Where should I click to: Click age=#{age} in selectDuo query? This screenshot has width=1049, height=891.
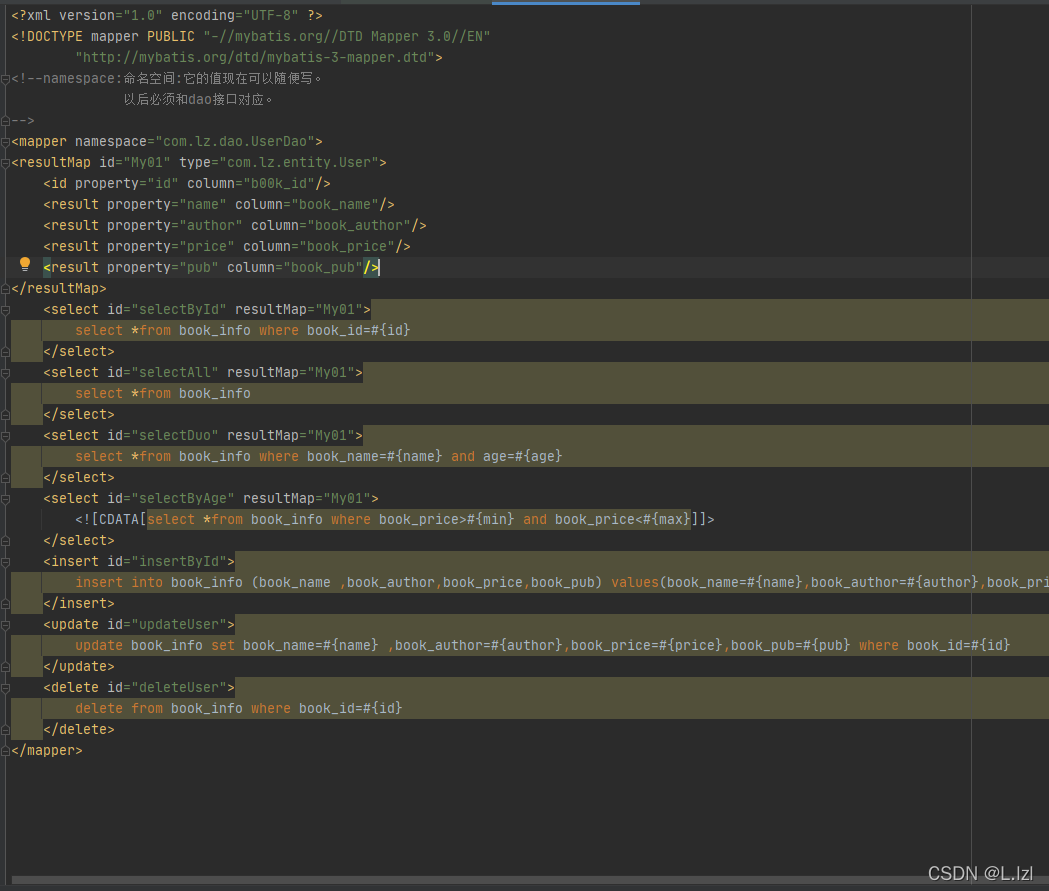522,456
